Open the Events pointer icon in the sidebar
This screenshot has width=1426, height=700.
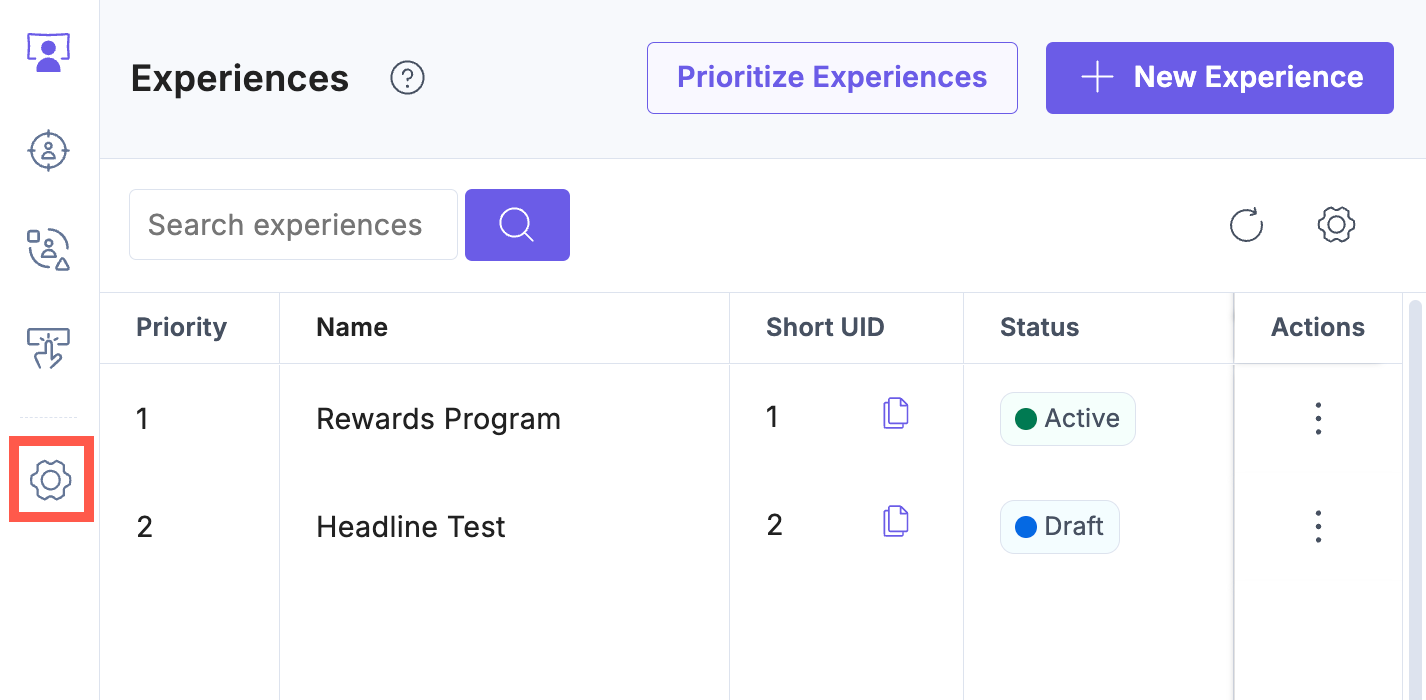48,348
